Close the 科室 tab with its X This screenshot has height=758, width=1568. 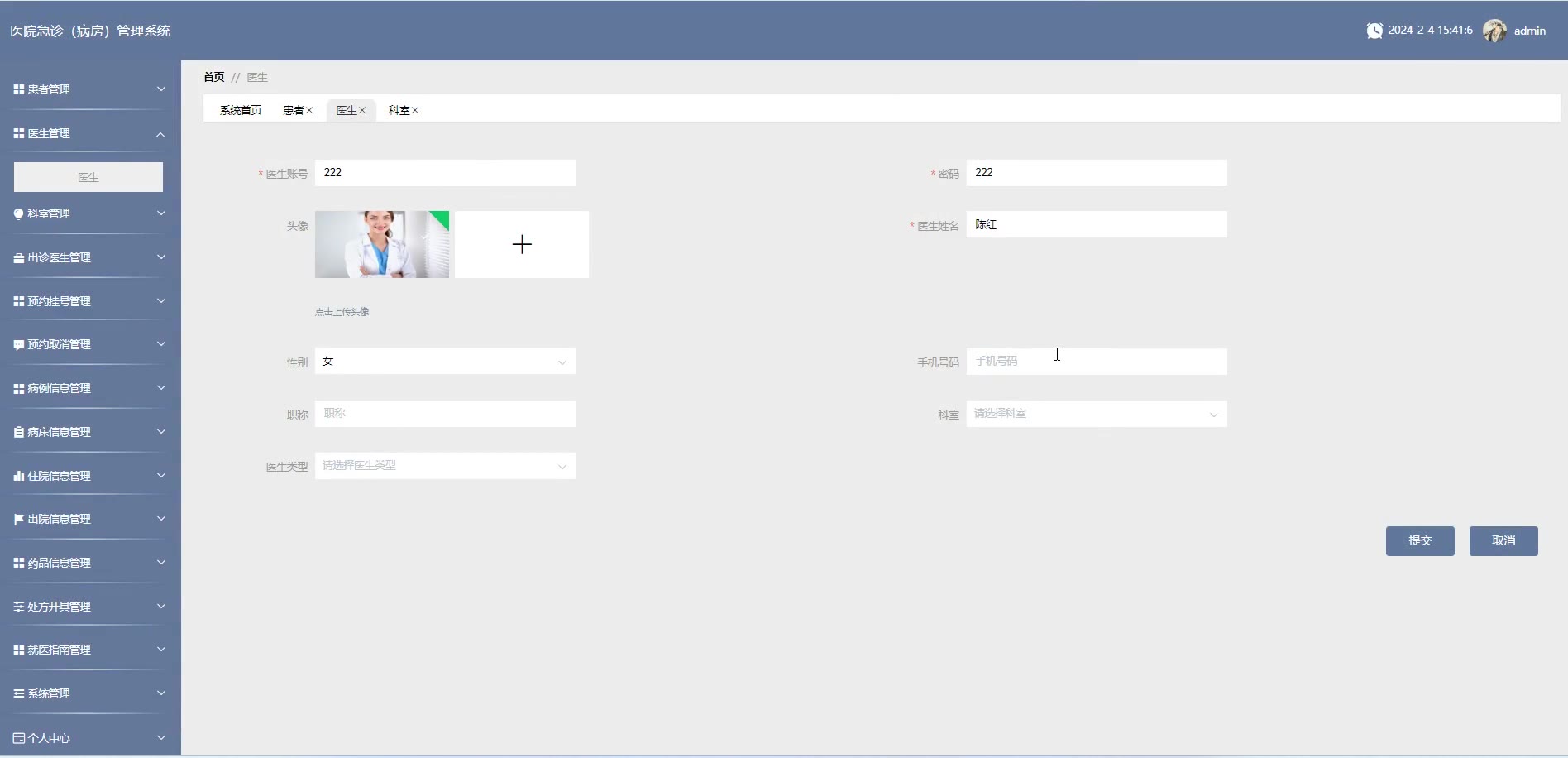click(x=415, y=110)
